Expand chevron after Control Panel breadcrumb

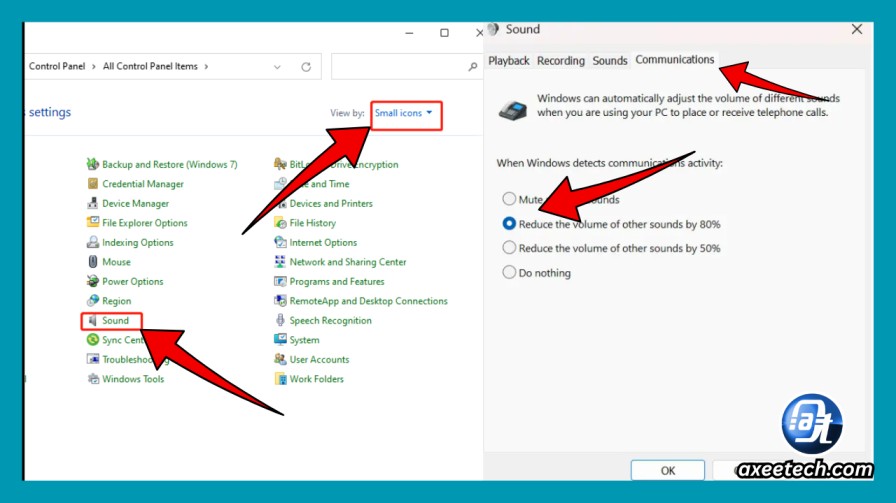click(94, 66)
